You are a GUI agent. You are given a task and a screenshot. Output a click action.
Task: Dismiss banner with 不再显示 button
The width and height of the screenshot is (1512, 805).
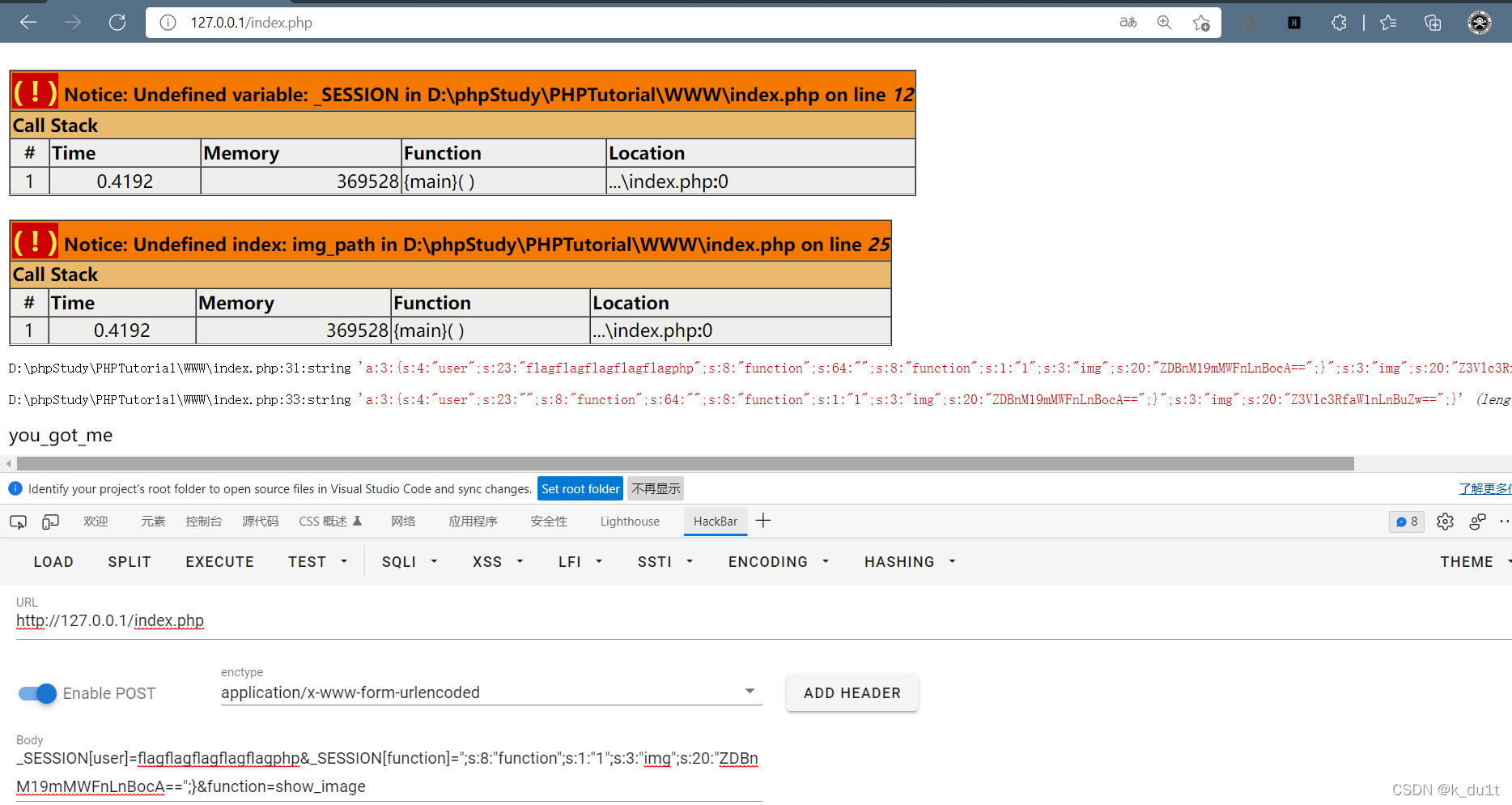(656, 488)
